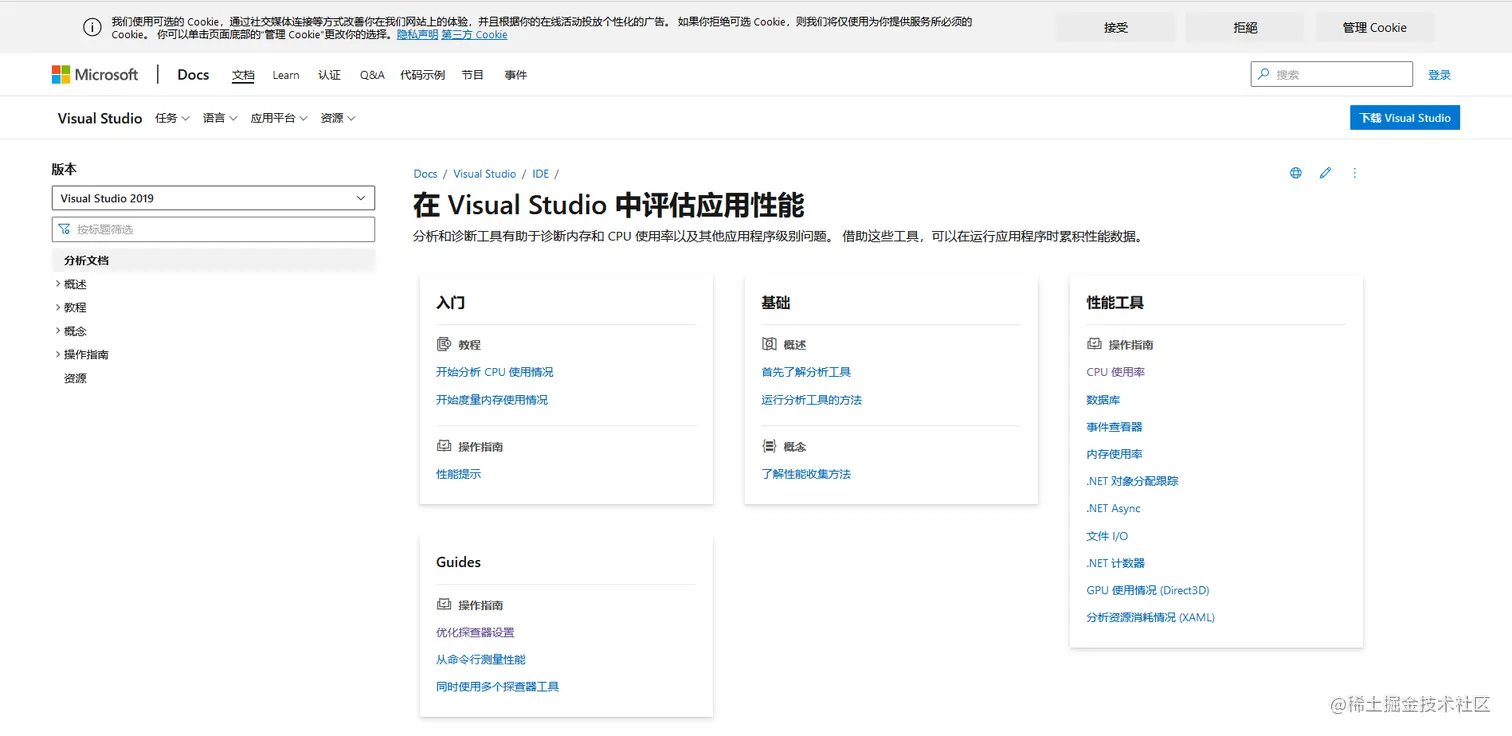Screen dimensions: 1512x736
Task: Click the 下载 Visual Studio button
Action: (1404, 117)
